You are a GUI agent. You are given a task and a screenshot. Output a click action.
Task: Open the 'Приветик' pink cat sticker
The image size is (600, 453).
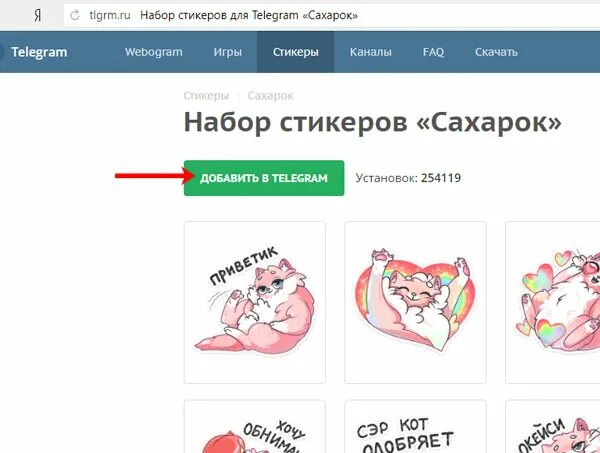(x=255, y=302)
